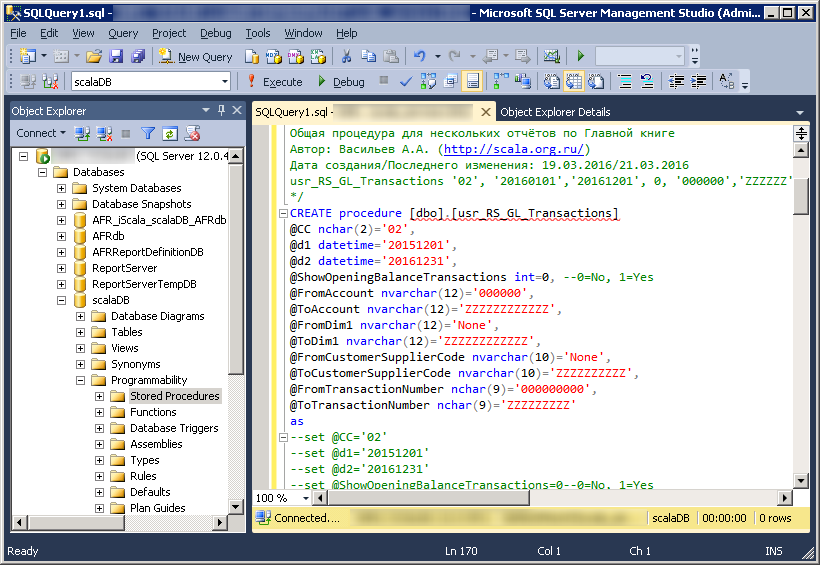Viewport: 820px width, 565px height.
Task: Click the Analysis Services XMLA Query icon
Action: coord(318,56)
